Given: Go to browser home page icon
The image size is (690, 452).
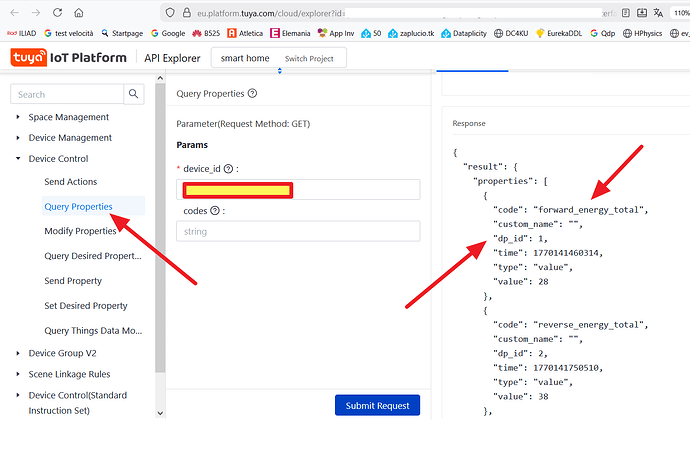Looking at the screenshot, I should click(78, 12).
